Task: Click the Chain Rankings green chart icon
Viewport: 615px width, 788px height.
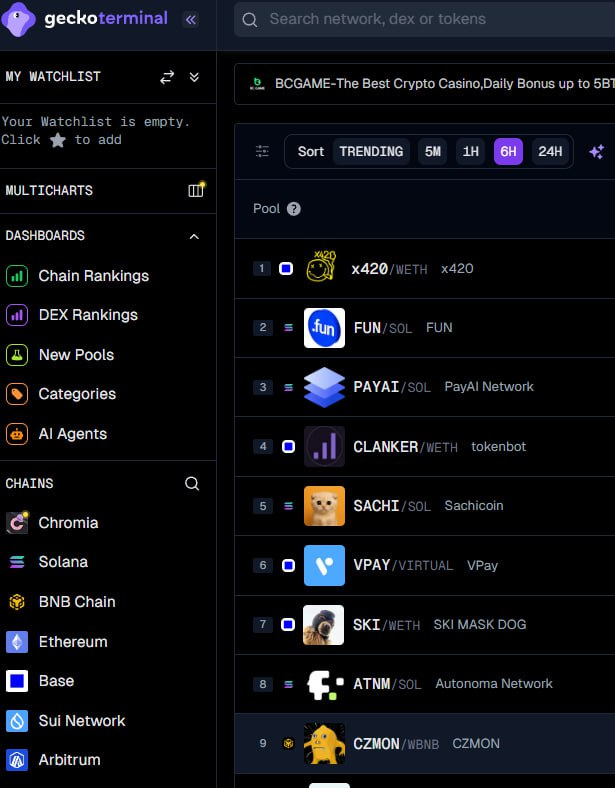Action: pos(17,276)
